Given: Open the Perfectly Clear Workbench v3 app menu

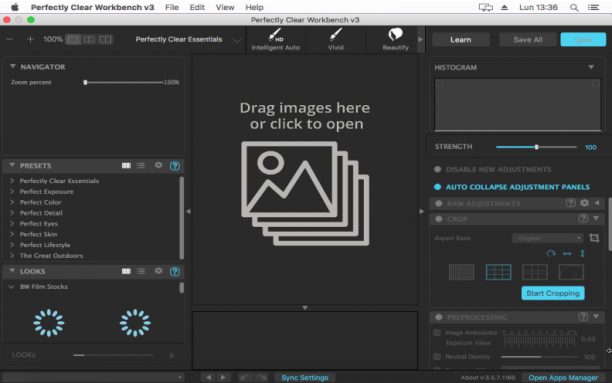Looking at the screenshot, I should [x=93, y=7].
